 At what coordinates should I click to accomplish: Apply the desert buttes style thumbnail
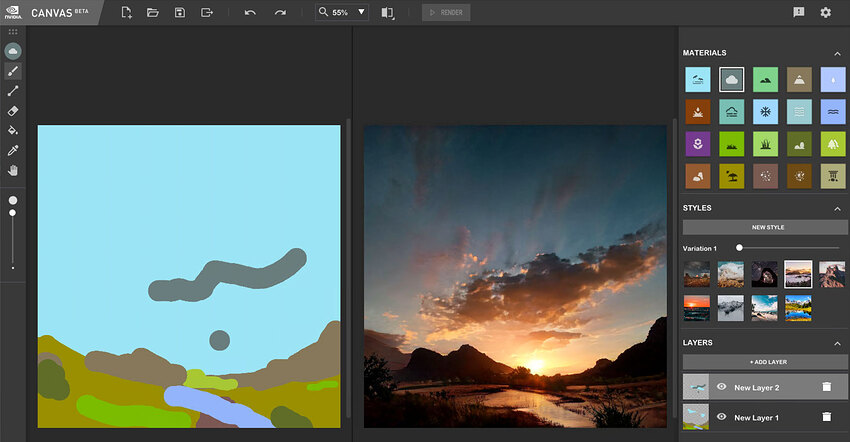coord(697,274)
